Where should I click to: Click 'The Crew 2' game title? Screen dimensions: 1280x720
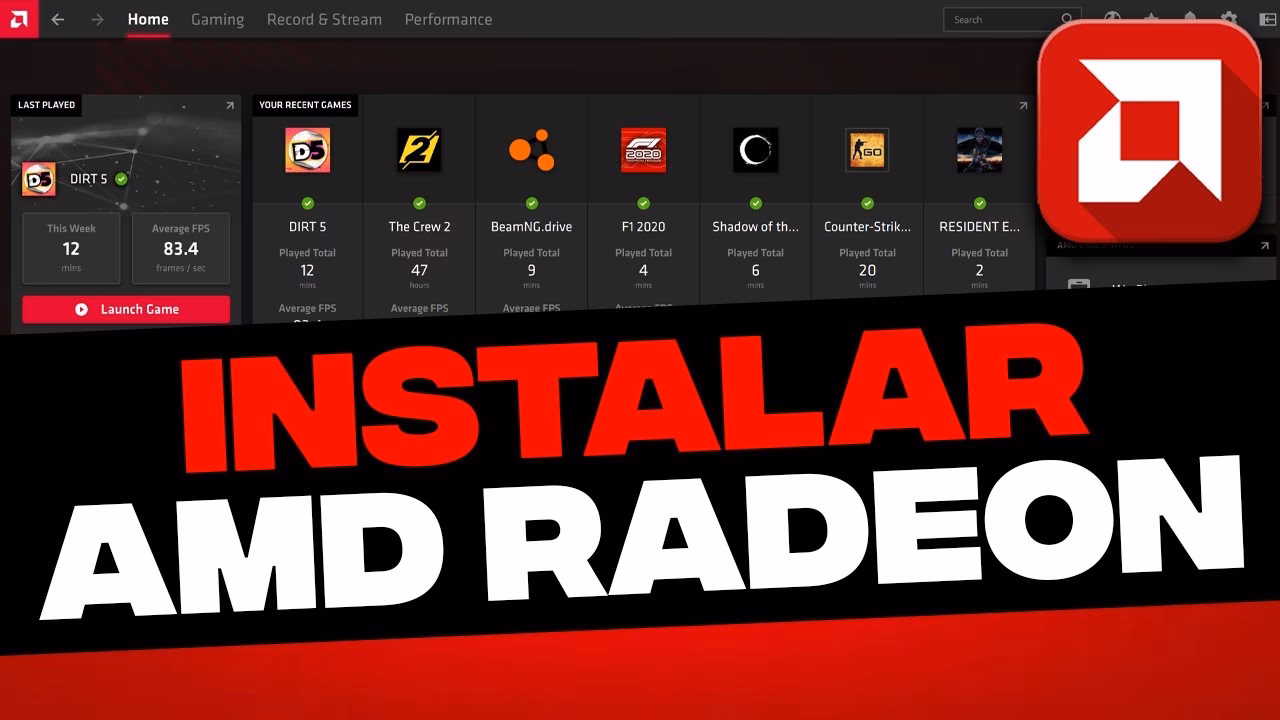[419, 227]
